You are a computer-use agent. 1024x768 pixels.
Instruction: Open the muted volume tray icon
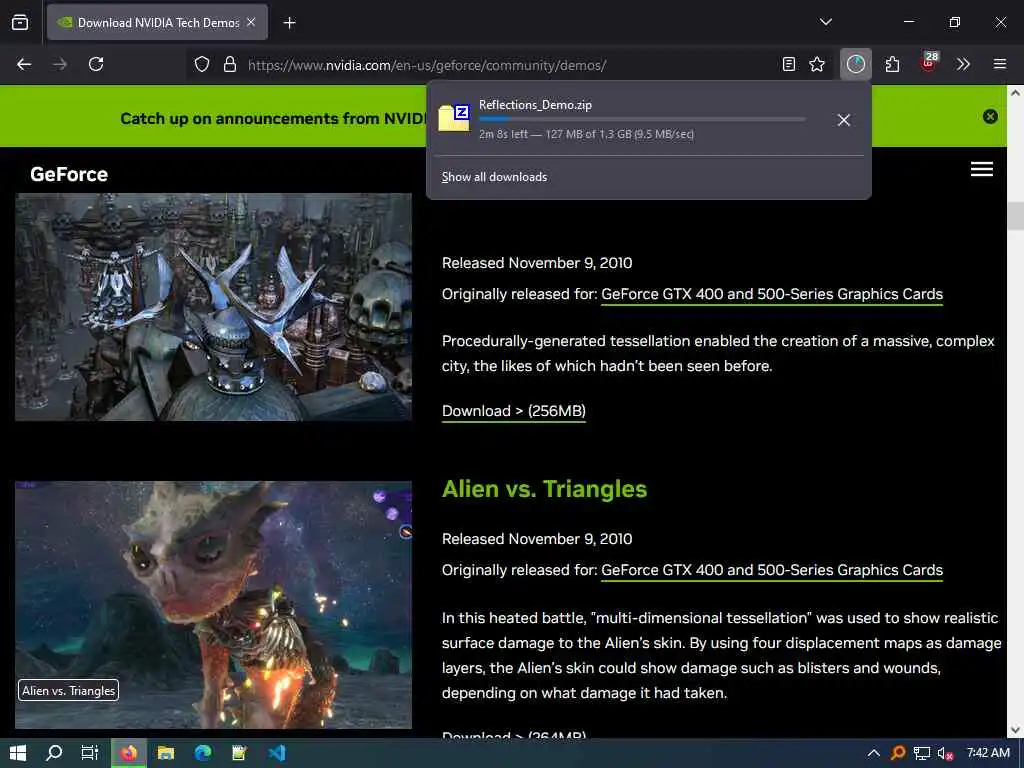pos(945,753)
